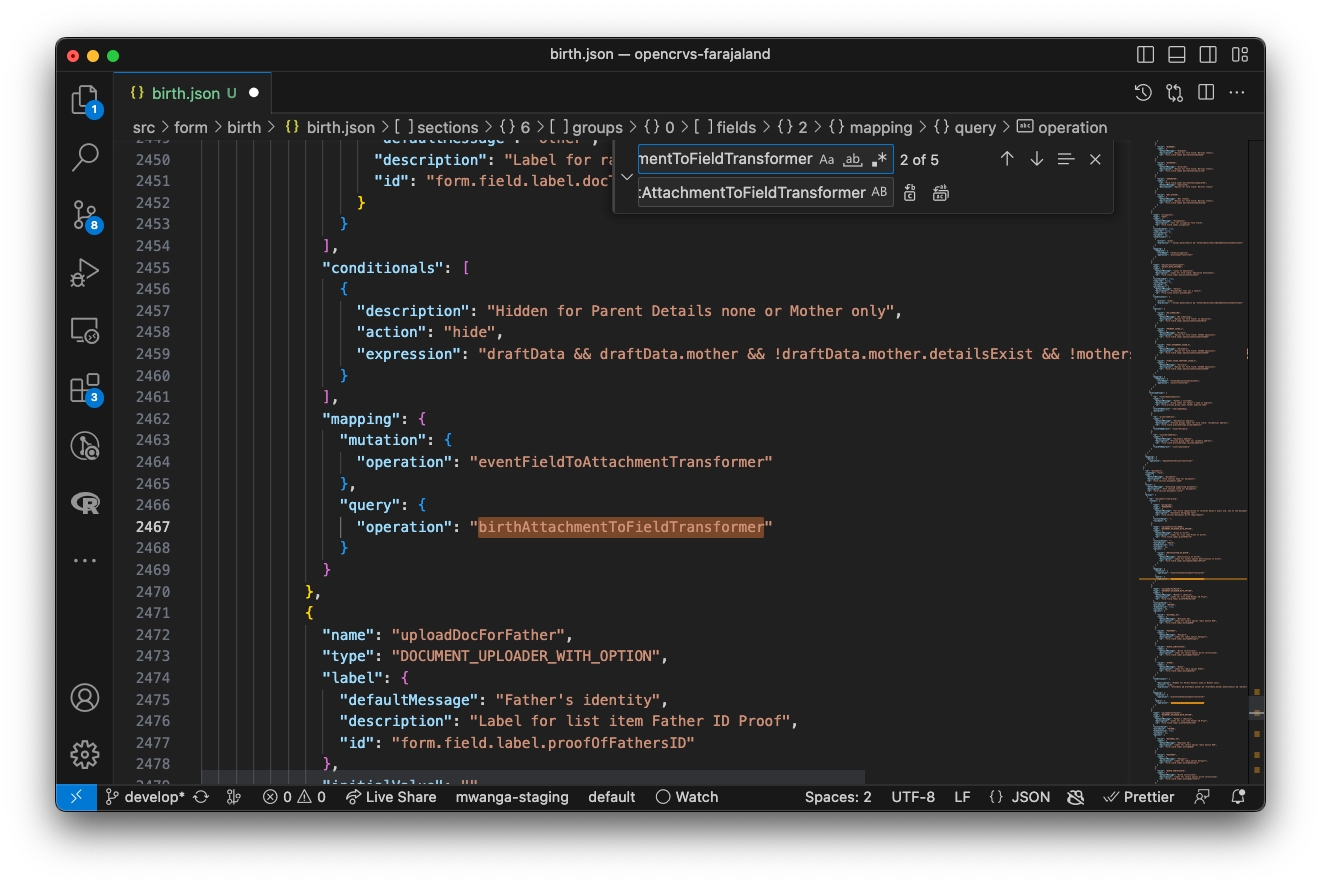
Task: Toggle Find in Selection
Action: click(x=1066, y=159)
